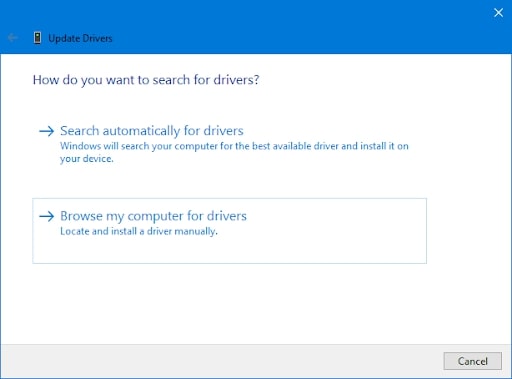Close the Update Drivers dialog with X
The image size is (512, 379).
[x=498, y=13]
